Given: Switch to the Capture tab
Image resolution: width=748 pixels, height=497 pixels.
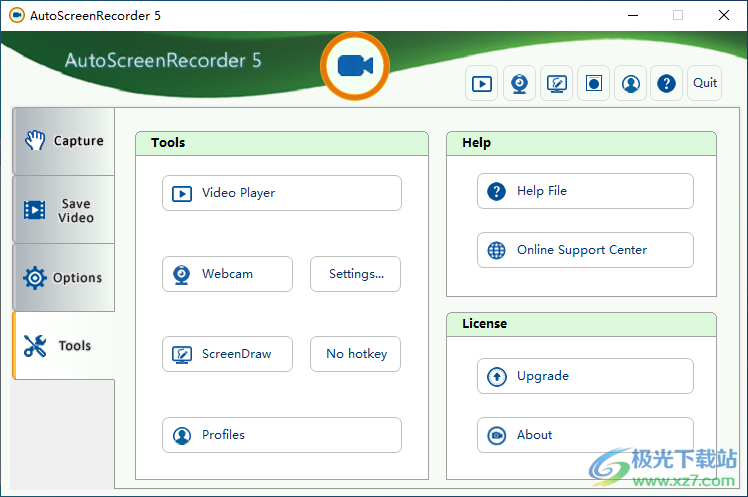Looking at the screenshot, I should 63,141.
